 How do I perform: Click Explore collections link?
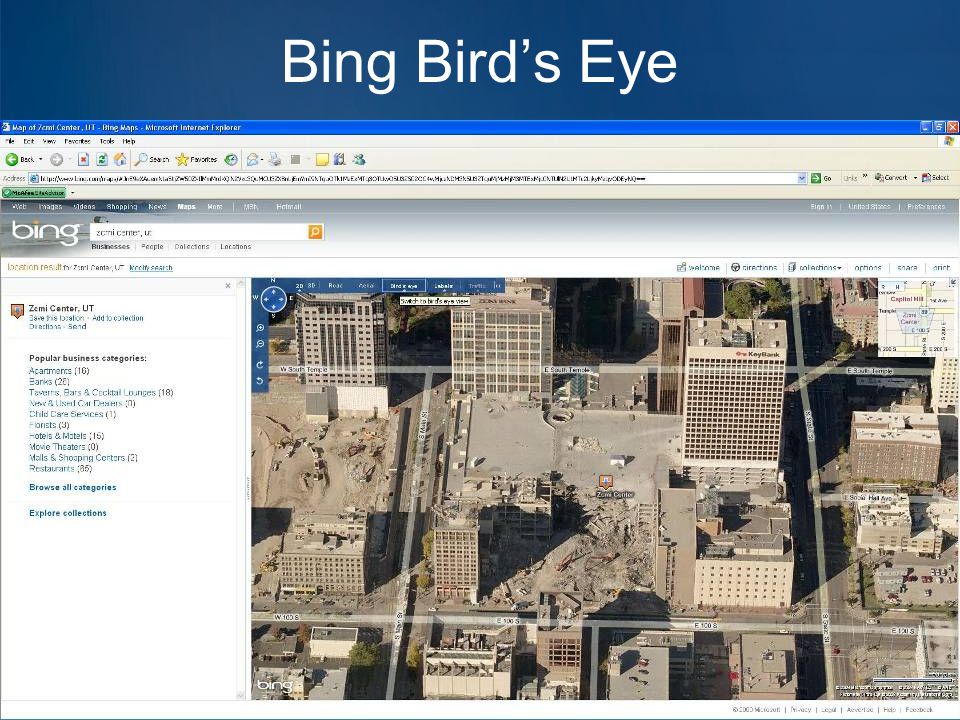point(68,513)
